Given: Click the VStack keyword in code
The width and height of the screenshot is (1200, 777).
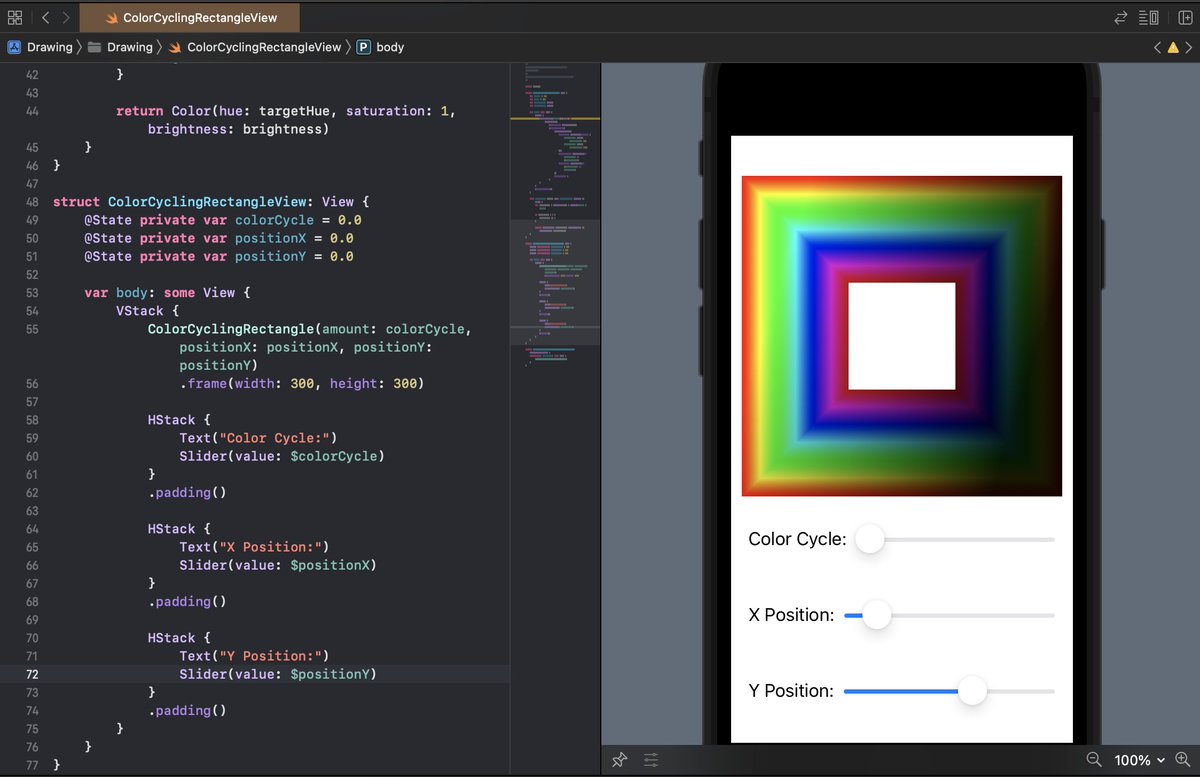Looking at the screenshot, I should [x=139, y=311].
